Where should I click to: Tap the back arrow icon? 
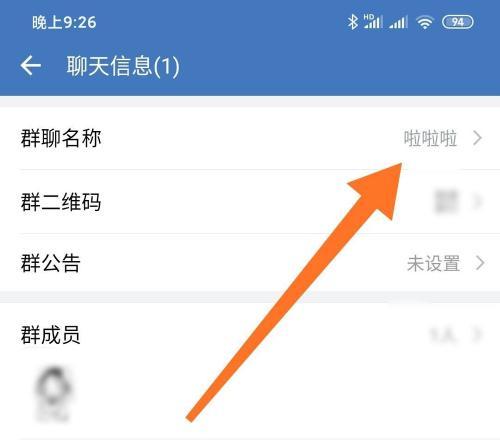coord(31,65)
